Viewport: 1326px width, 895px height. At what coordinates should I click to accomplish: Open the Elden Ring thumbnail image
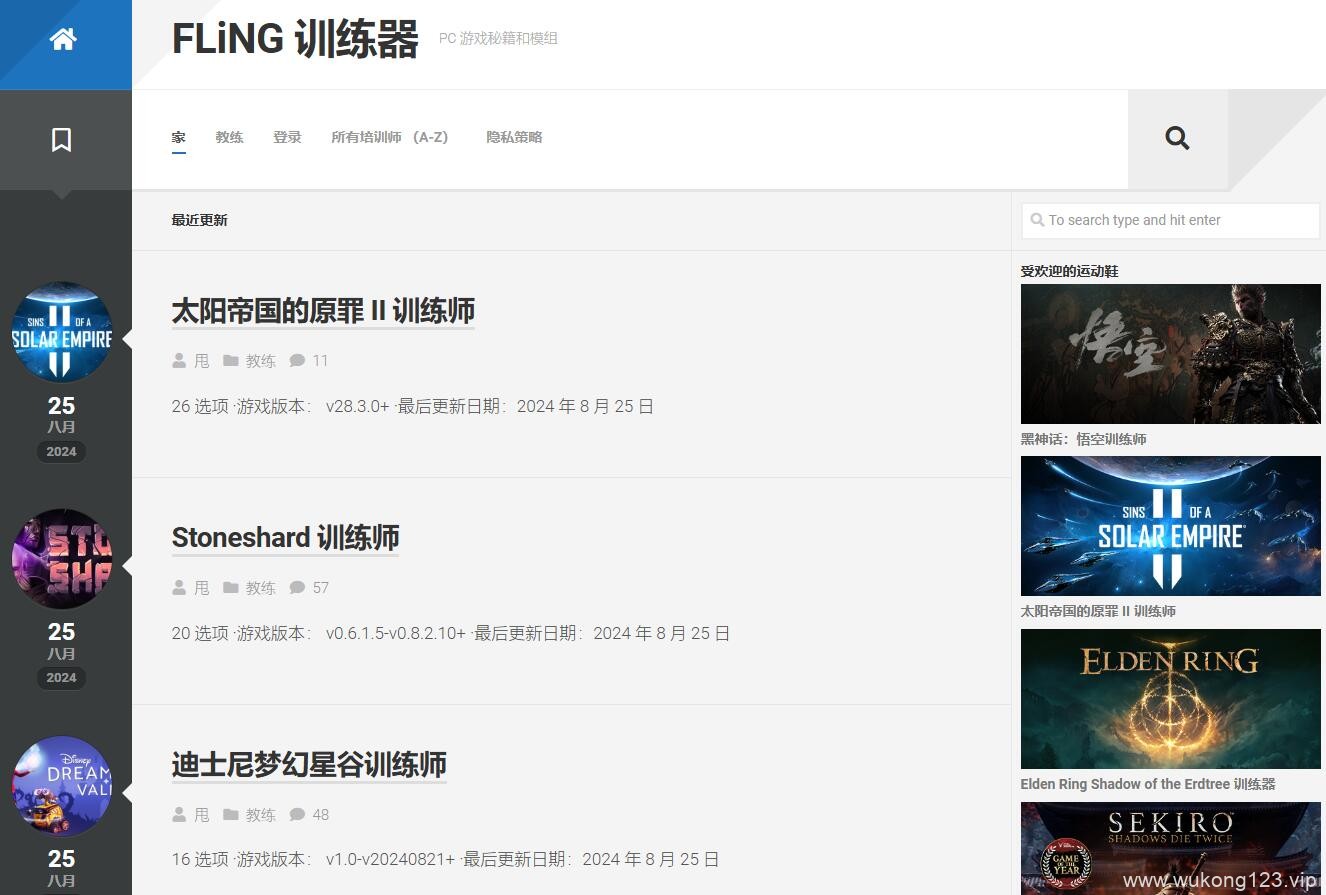[1170, 699]
